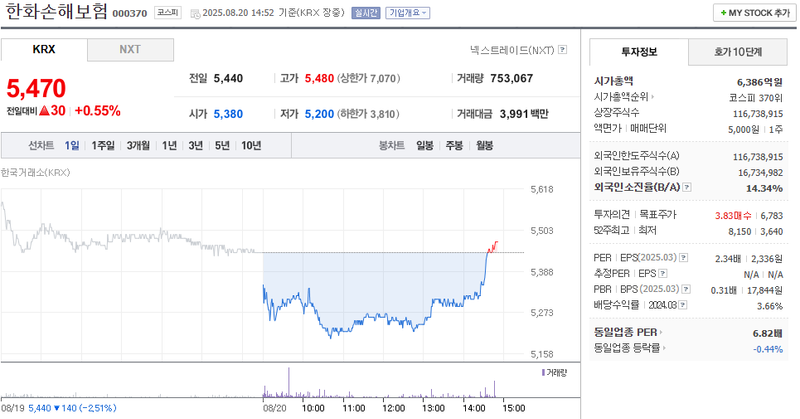
Task: Expand 시가총액순위 arrow link
Action: 623,97
